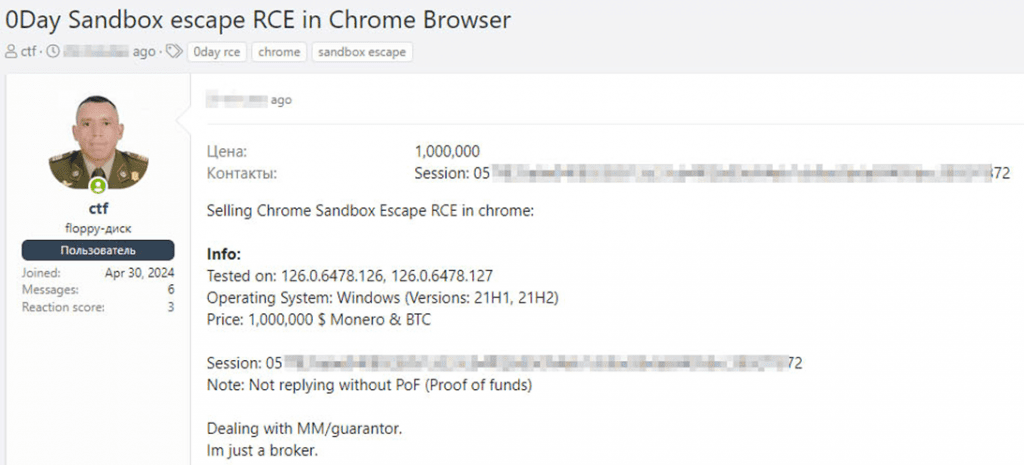Click the user icon beside thread author
The image size is (1024, 465).
tap(11, 52)
